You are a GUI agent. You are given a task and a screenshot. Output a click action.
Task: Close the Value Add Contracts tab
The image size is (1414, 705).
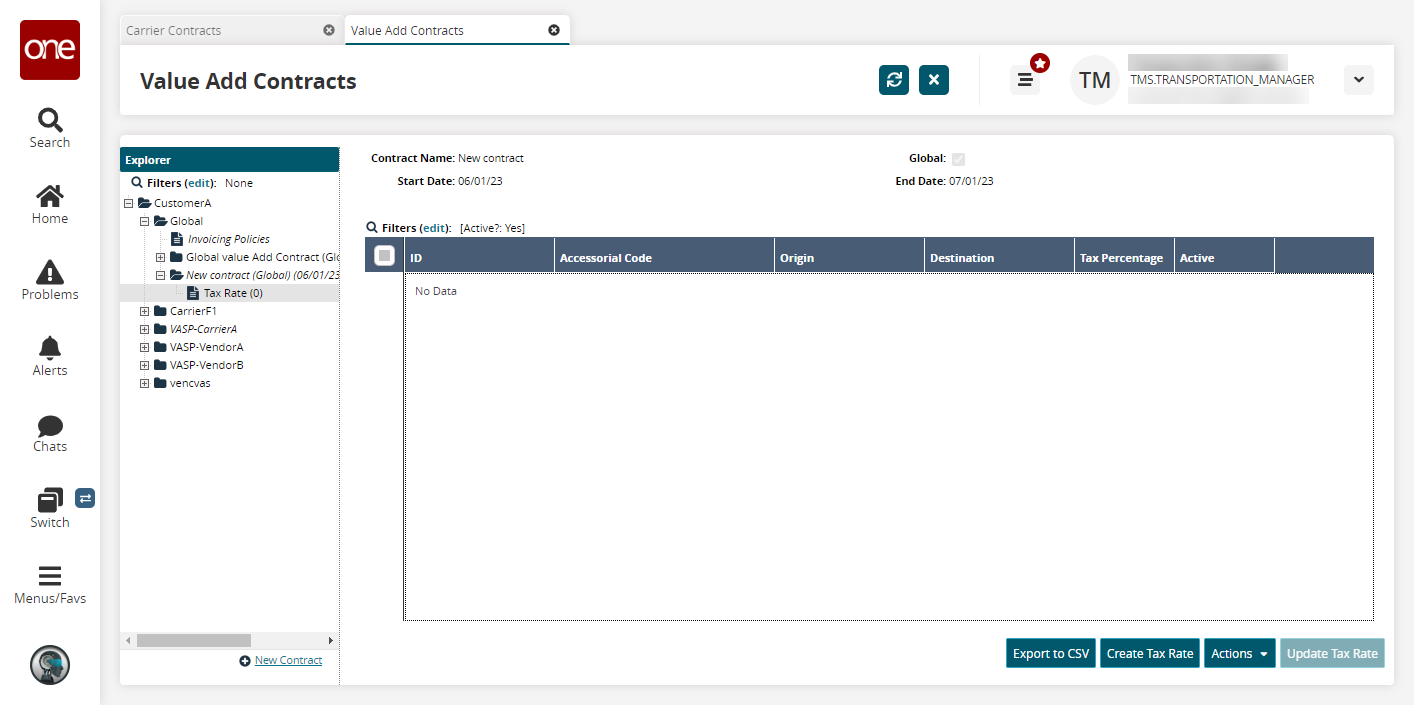[x=554, y=30]
